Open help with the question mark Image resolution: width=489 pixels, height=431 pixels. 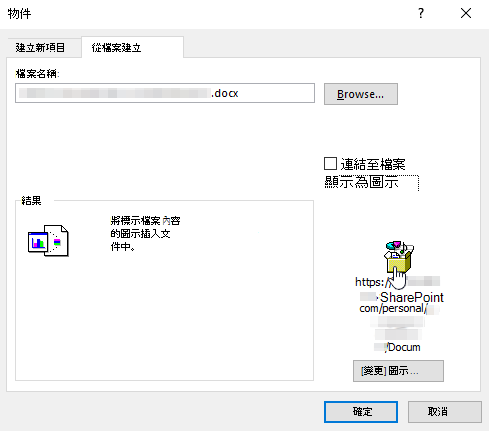point(421,13)
